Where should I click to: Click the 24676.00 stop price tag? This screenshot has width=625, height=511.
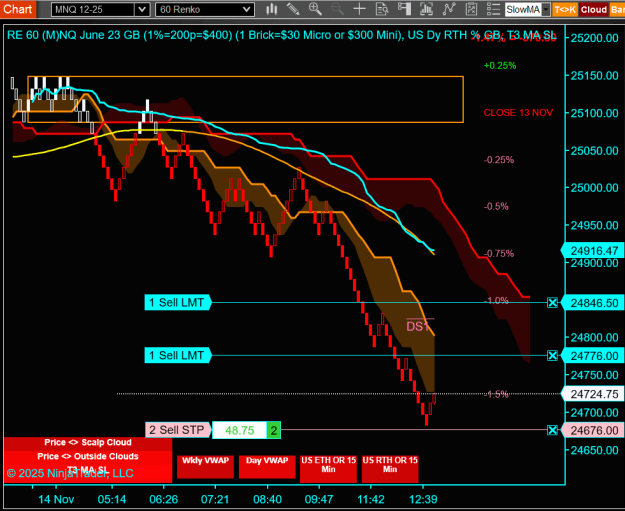pos(592,430)
